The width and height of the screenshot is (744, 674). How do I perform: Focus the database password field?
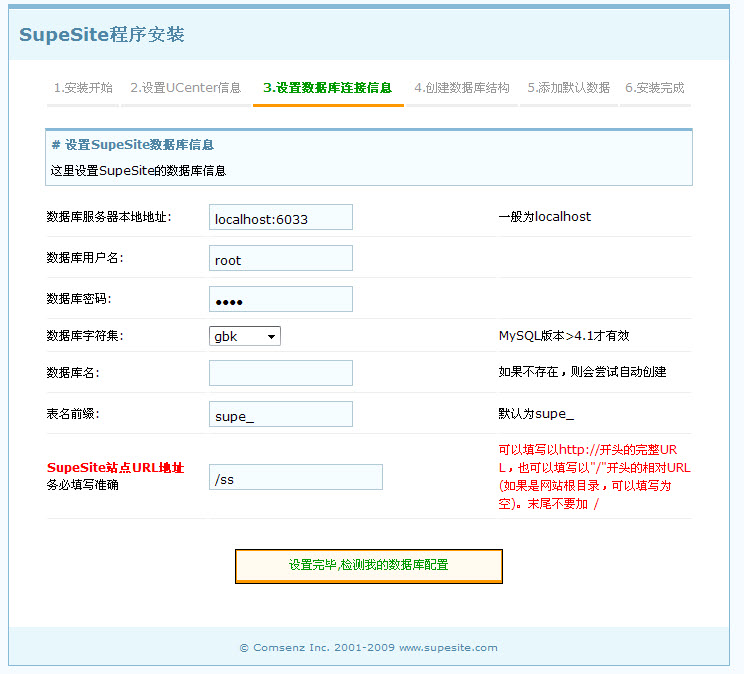pyautogui.click(x=281, y=299)
